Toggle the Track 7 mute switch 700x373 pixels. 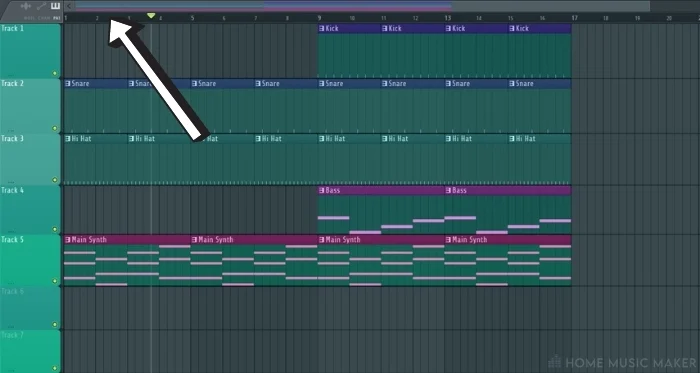(55, 369)
